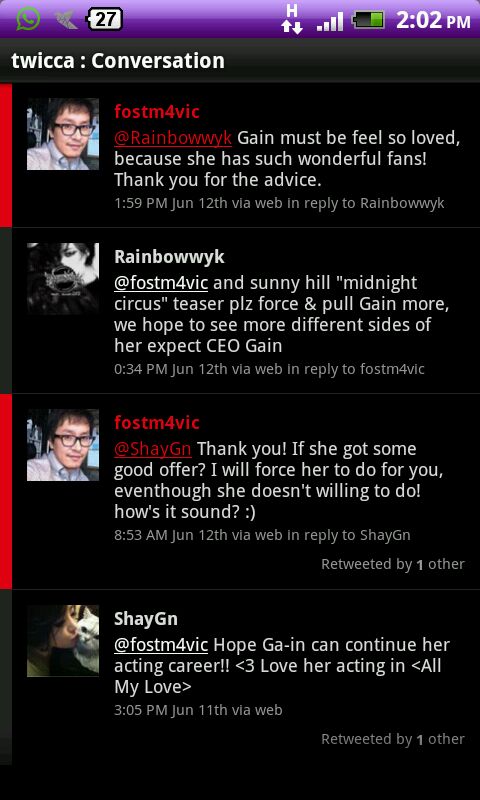Tap the 2:02 PM clock
The height and width of the screenshot is (800, 480).
click(x=433, y=20)
